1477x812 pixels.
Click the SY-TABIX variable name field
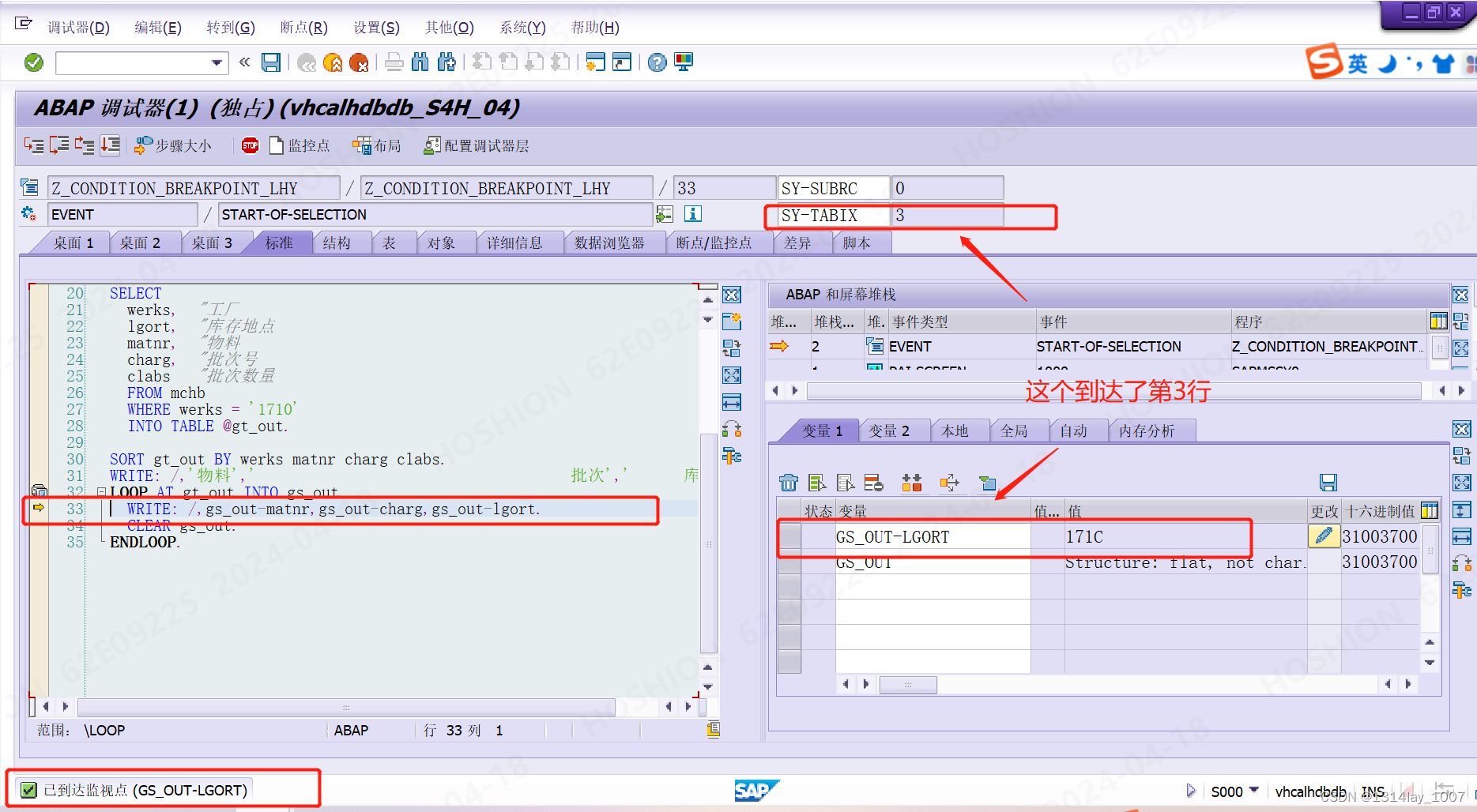(833, 215)
